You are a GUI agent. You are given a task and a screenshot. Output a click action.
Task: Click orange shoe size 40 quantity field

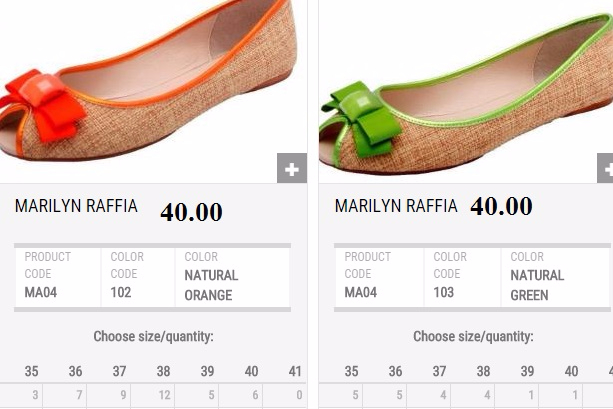pyautogui.click(x=240, y=395)
